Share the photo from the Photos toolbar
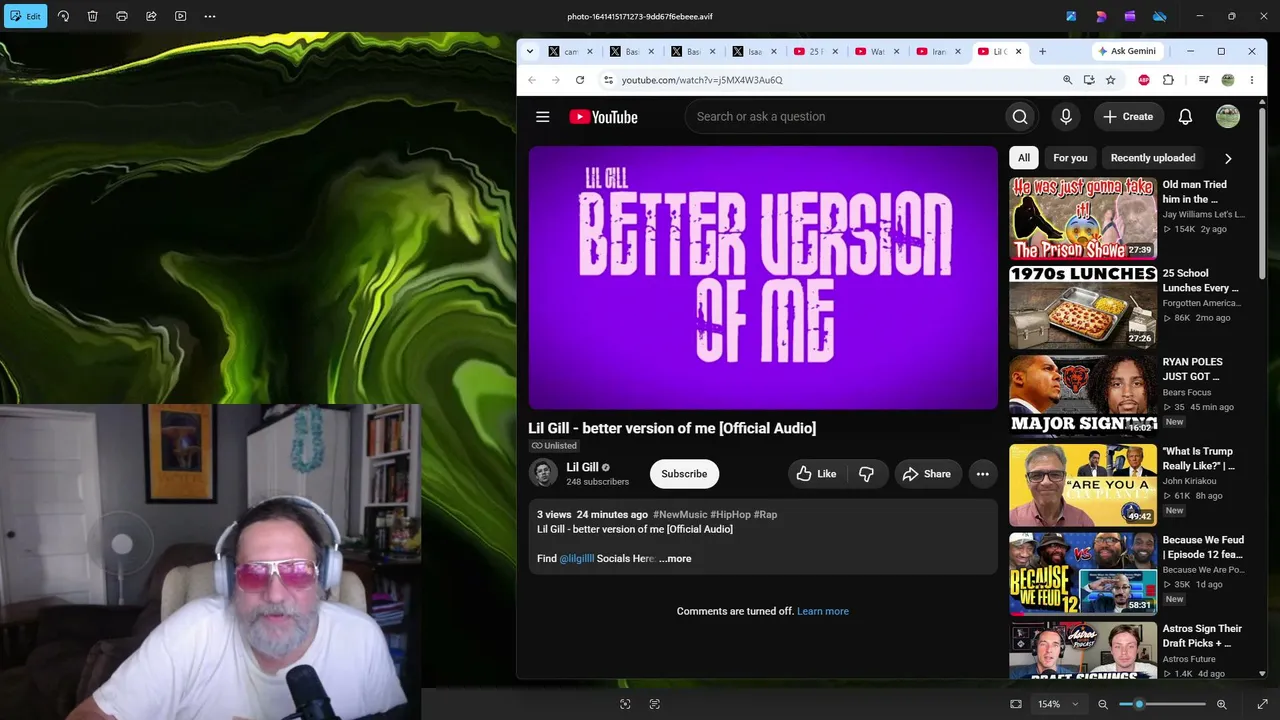This screenshot has height=720, width=1280. tap(151, 16)
